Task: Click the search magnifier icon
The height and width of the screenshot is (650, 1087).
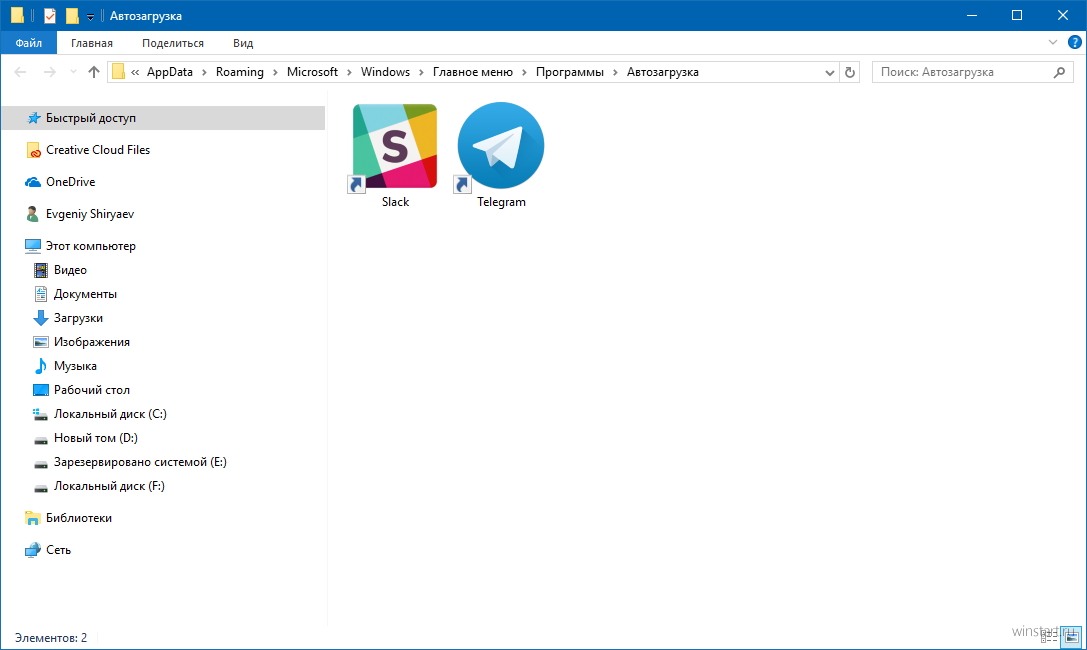Action: click(x=1059, y=72)
